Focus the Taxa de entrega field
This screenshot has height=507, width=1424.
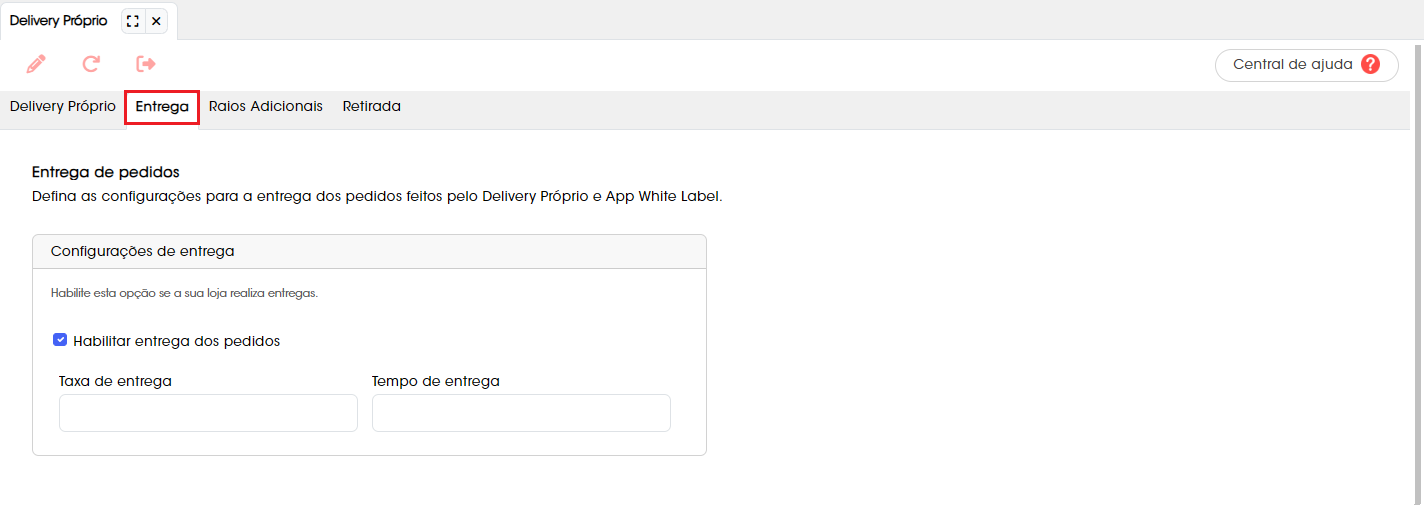pyautogui.click(x=208, y=413)
